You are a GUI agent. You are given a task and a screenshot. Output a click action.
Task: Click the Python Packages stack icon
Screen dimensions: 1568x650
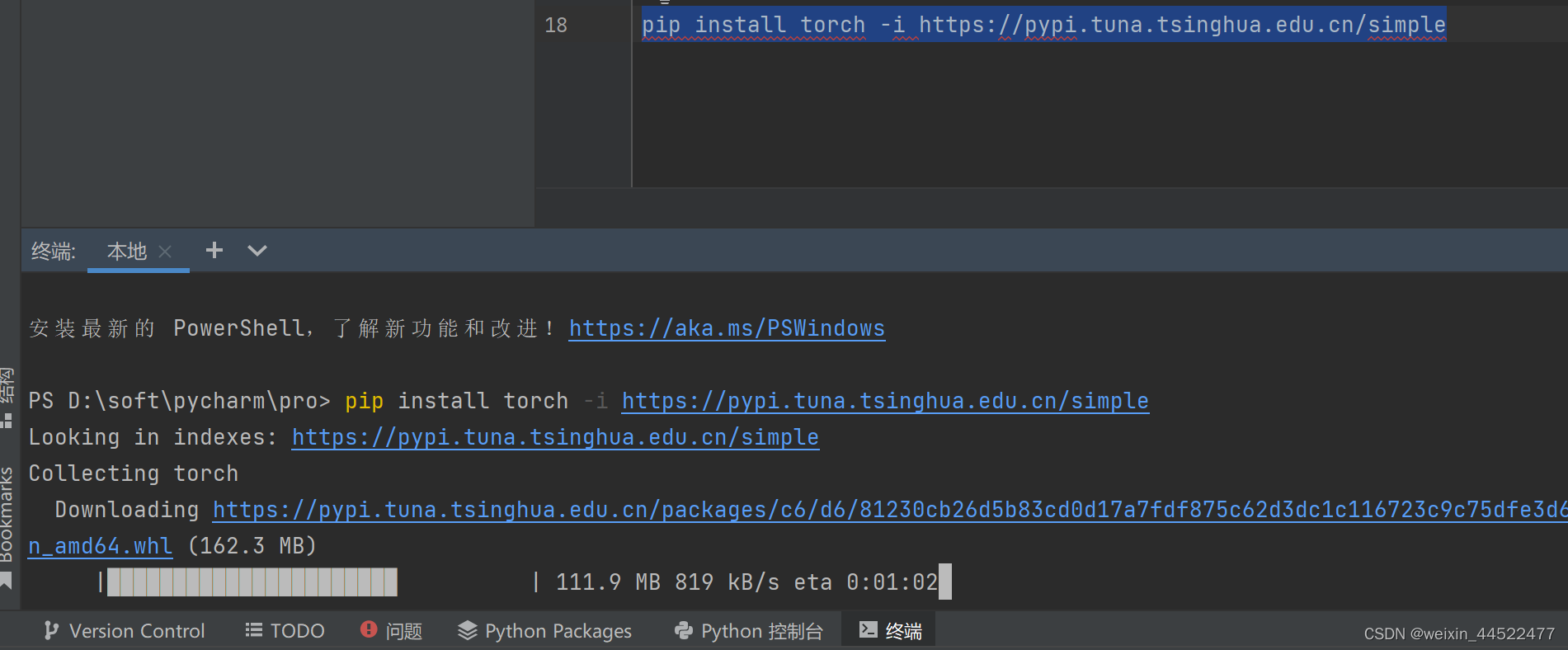click(x=468, y=630)
